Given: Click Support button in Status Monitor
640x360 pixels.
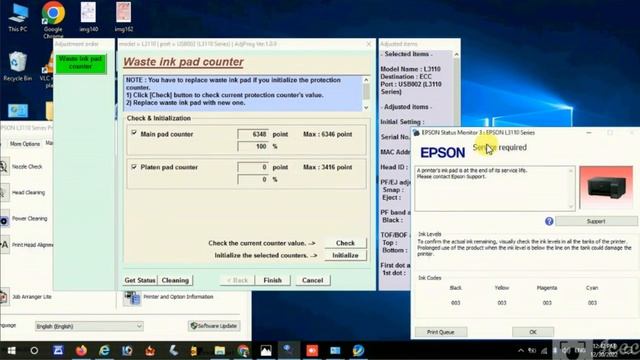Looking at the screenshot, I should pos(596,221).
